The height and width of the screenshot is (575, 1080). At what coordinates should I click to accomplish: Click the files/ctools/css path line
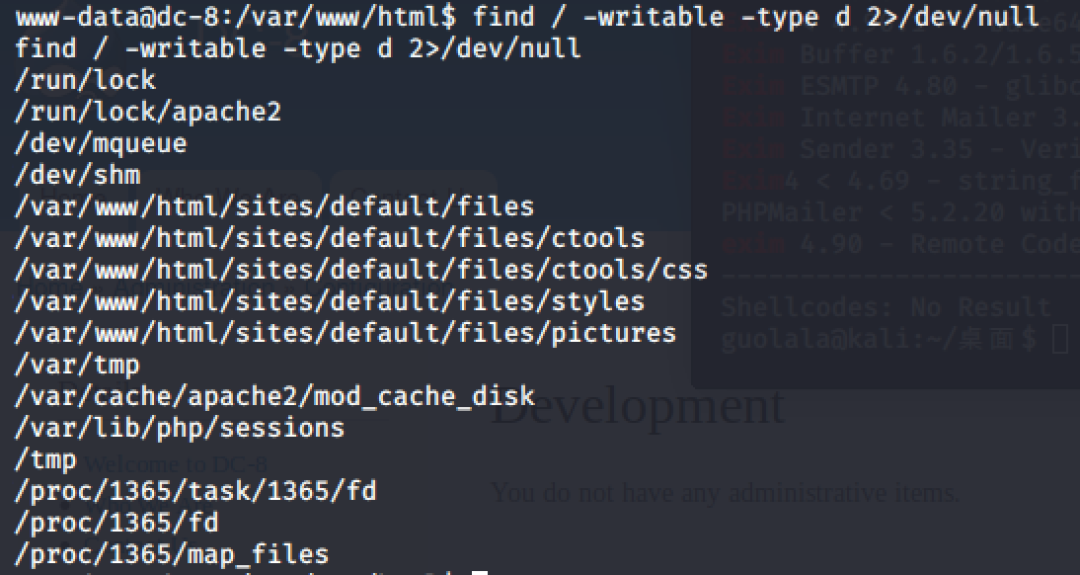[x=360, y=270]
